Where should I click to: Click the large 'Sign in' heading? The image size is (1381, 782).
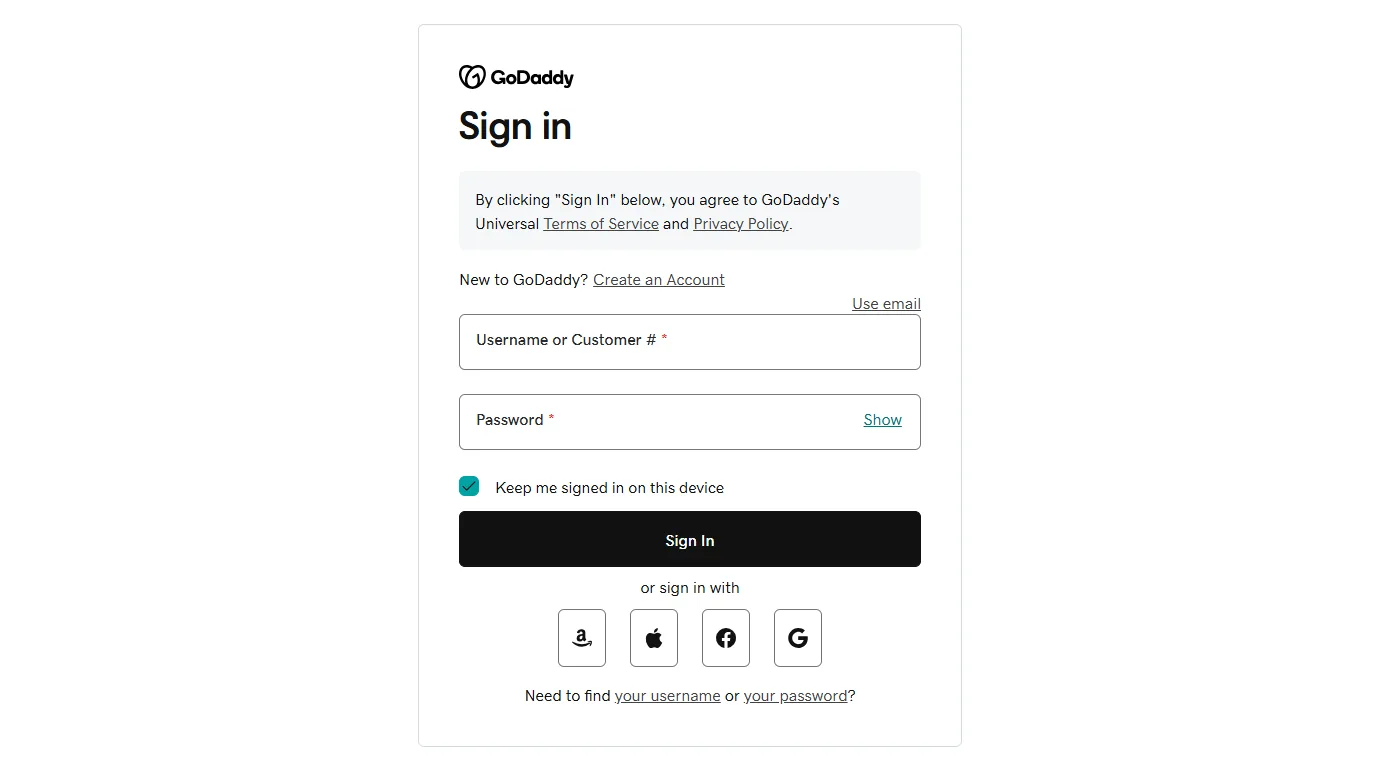pyautogui.click(x=515, y=127)
